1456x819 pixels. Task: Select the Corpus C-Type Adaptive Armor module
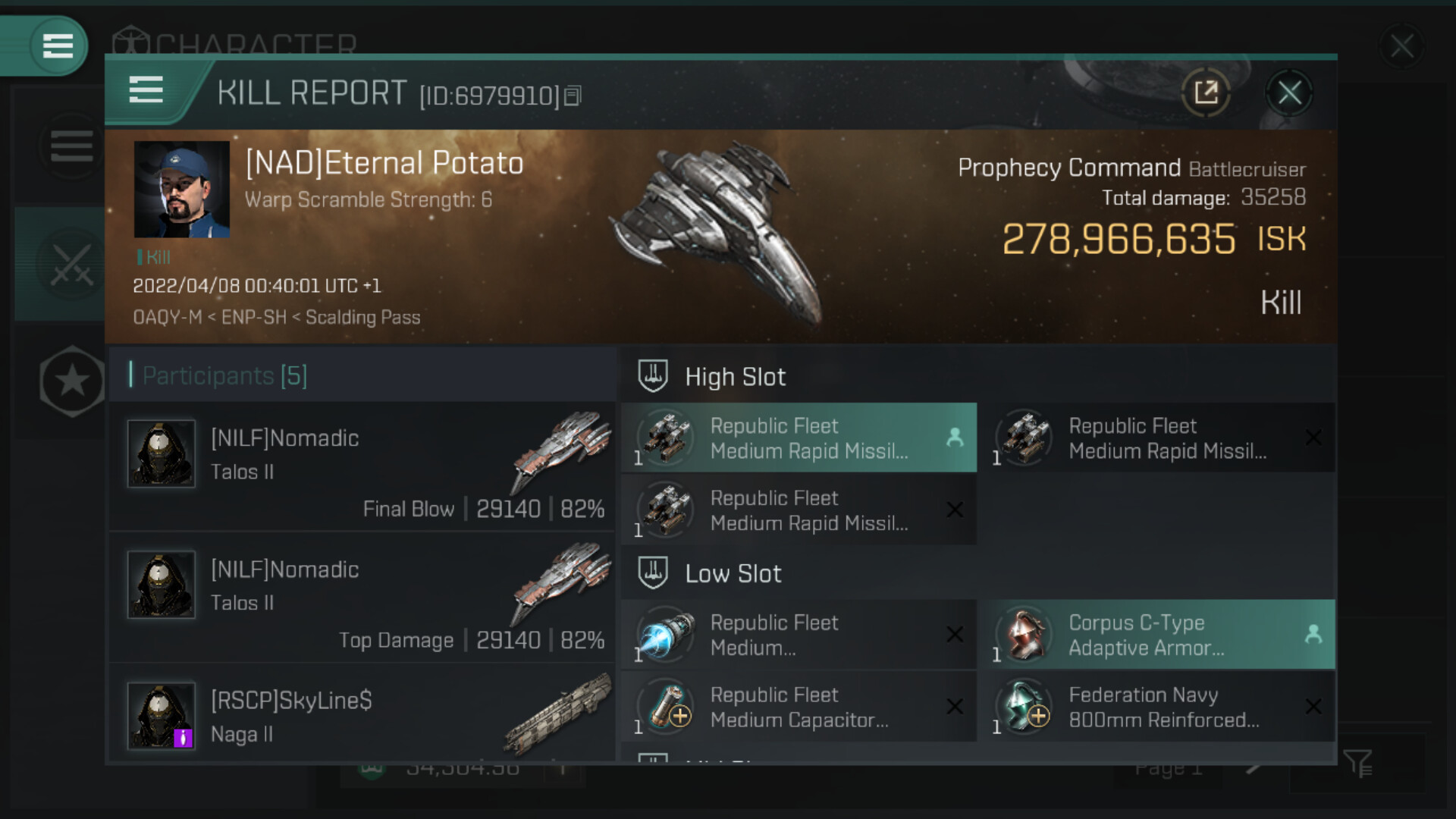tap(1157, 635)
